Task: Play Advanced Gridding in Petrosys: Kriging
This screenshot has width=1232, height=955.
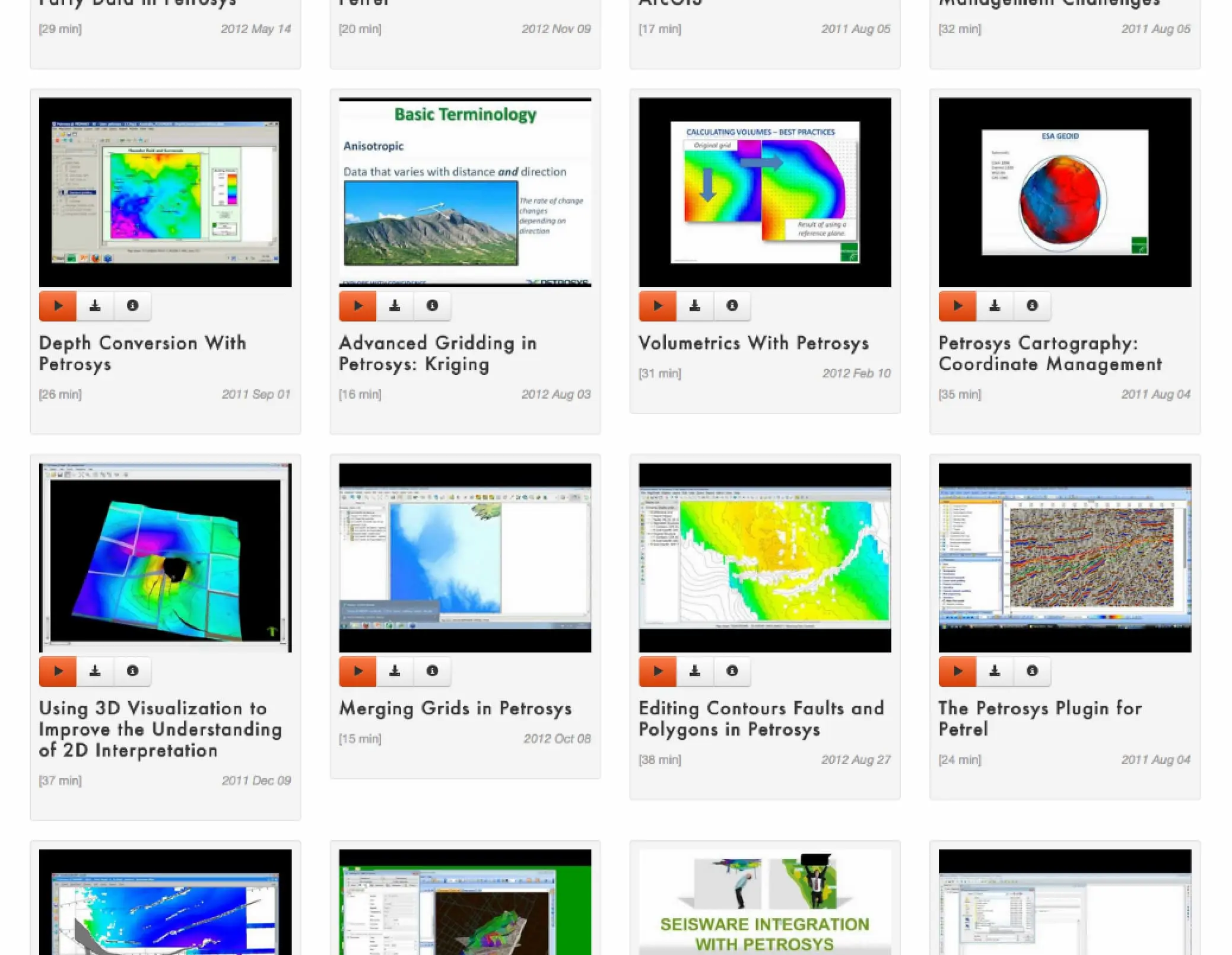Action: 357,306
